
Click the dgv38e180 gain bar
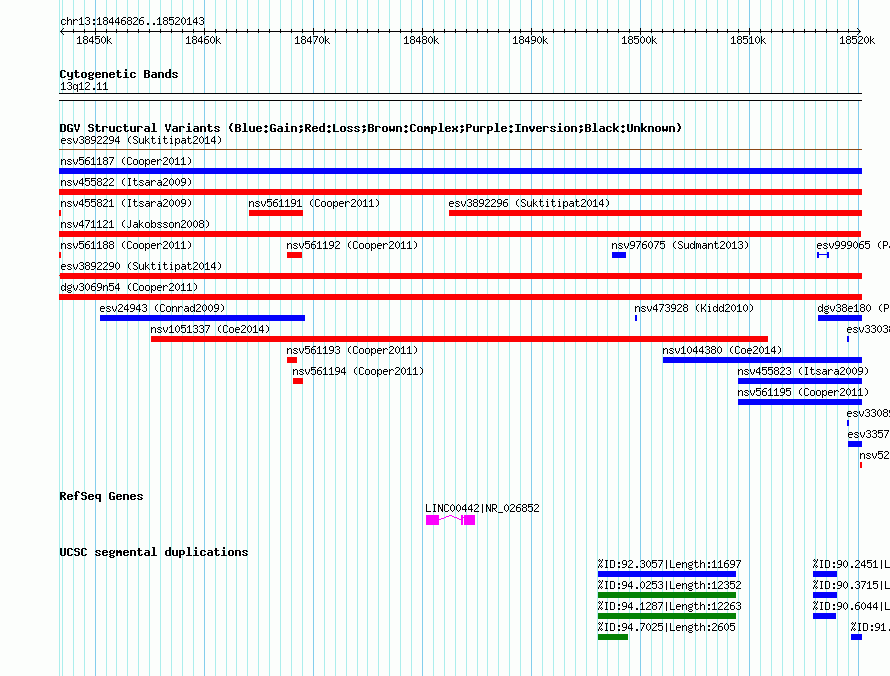839,318
